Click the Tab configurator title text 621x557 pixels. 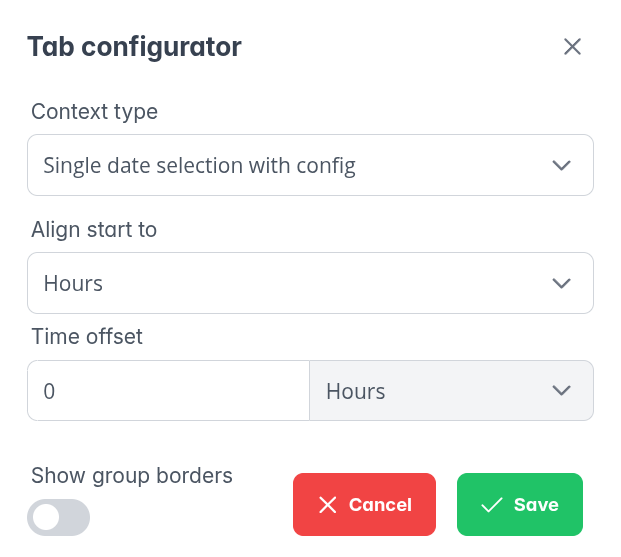134,46
